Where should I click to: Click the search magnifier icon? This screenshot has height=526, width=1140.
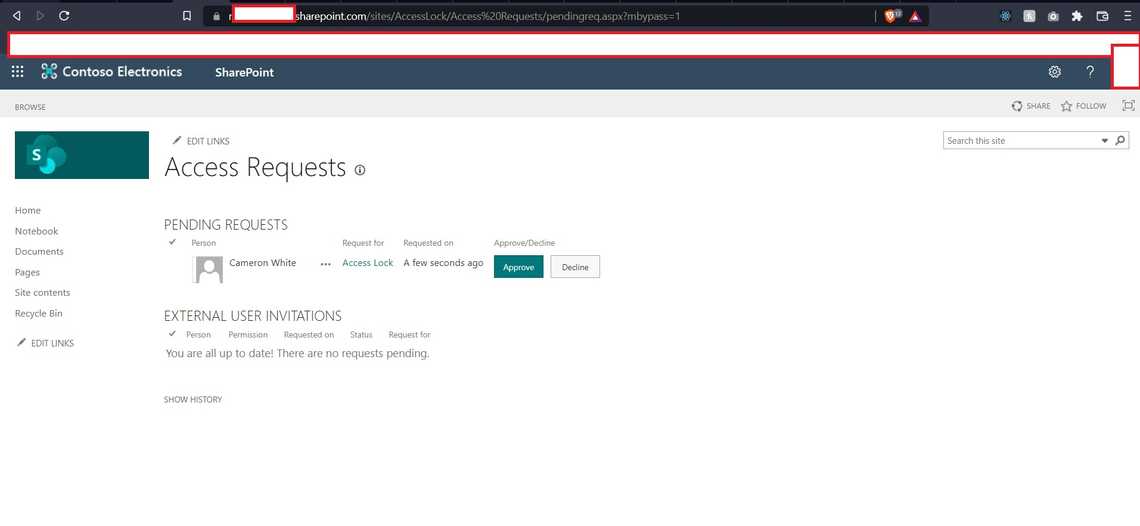tap(1120, 140)
